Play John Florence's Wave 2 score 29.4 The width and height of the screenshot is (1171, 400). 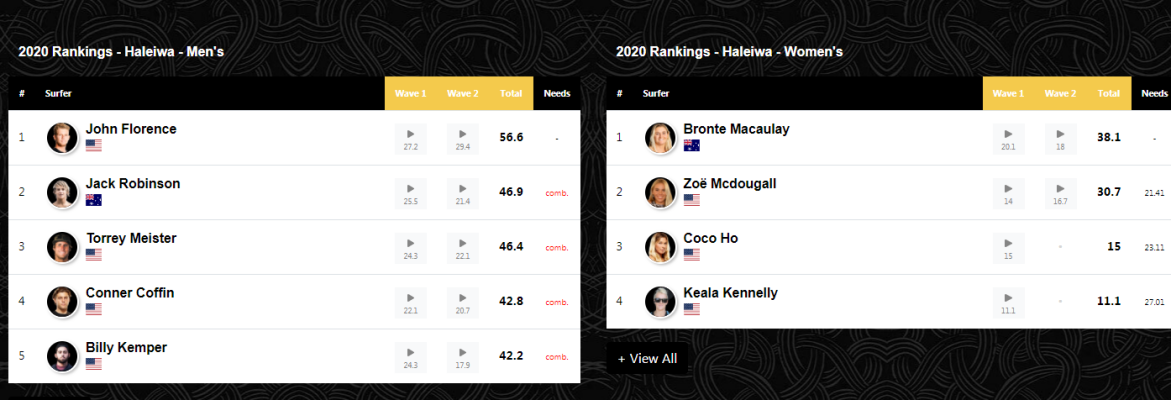point(463,139)
